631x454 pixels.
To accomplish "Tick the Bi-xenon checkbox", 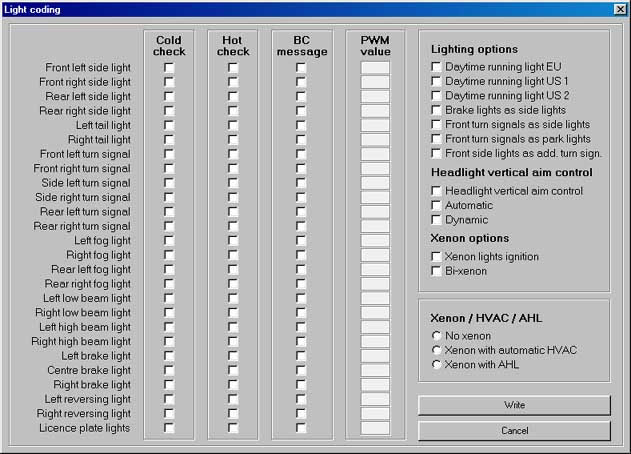I will pyautogui.click(x=436, y=271).
